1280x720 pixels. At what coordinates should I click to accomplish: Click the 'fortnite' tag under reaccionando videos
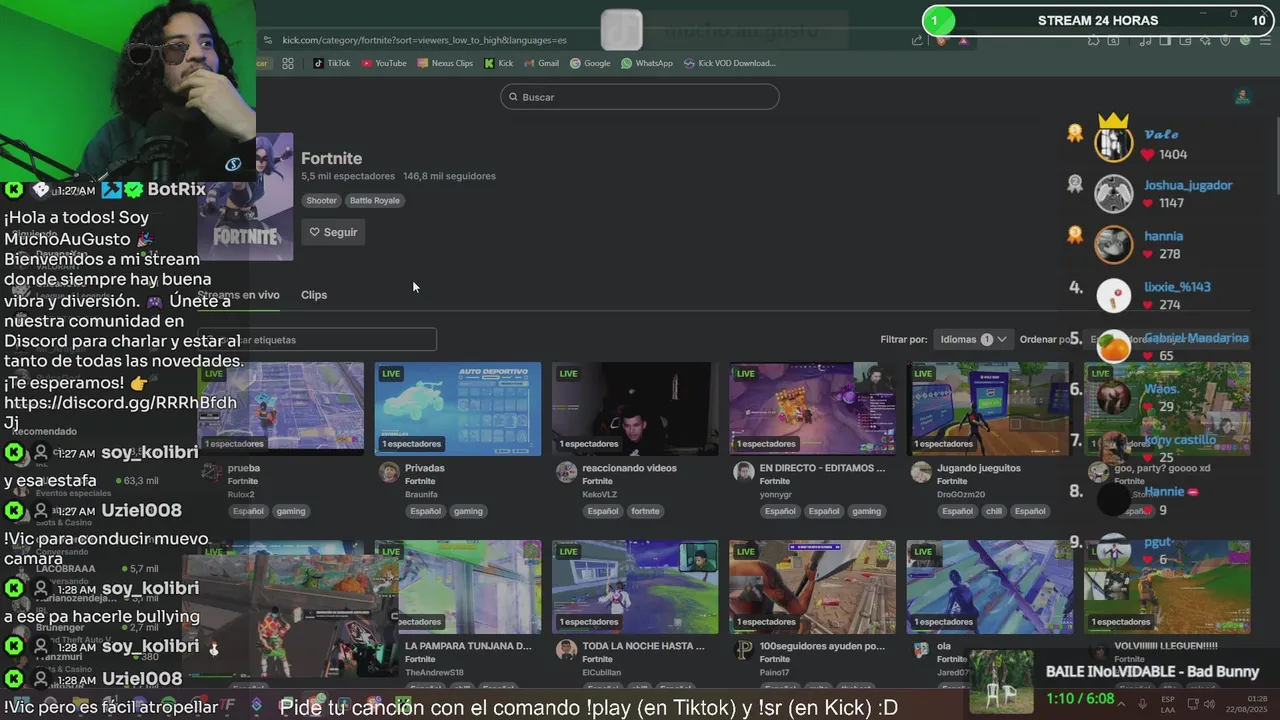click(645, 511)
